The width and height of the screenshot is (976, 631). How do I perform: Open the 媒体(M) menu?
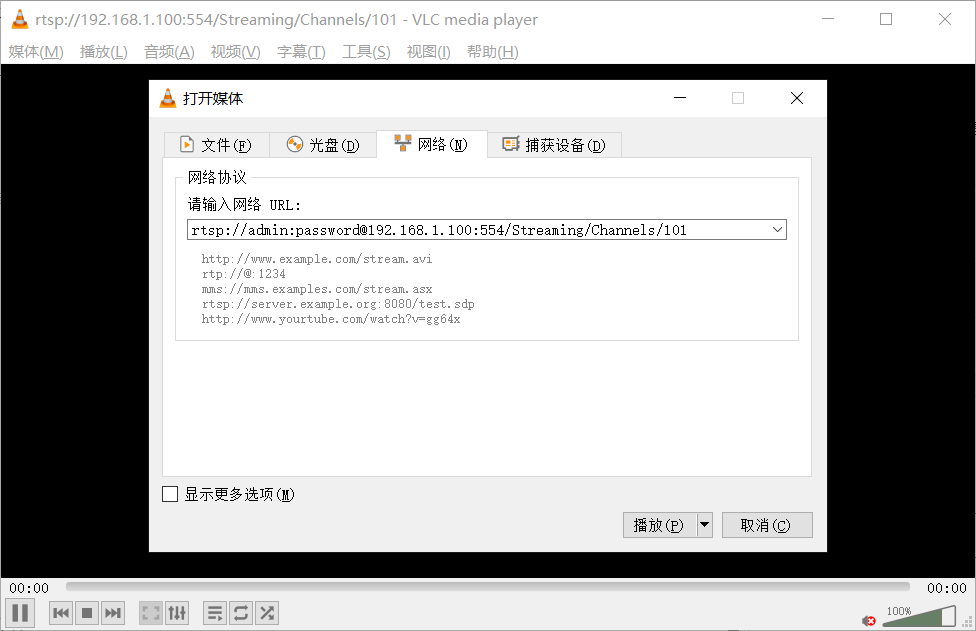click(x=36, y=52)
